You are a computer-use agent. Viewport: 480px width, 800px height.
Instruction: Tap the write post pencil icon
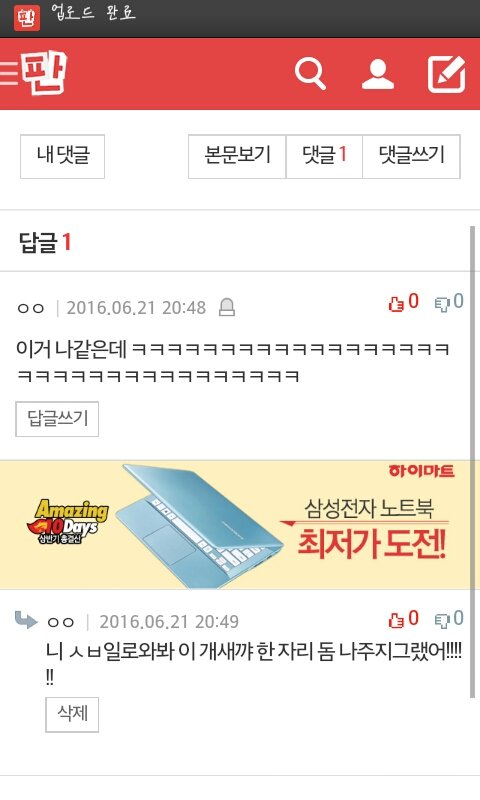point(446,74)
